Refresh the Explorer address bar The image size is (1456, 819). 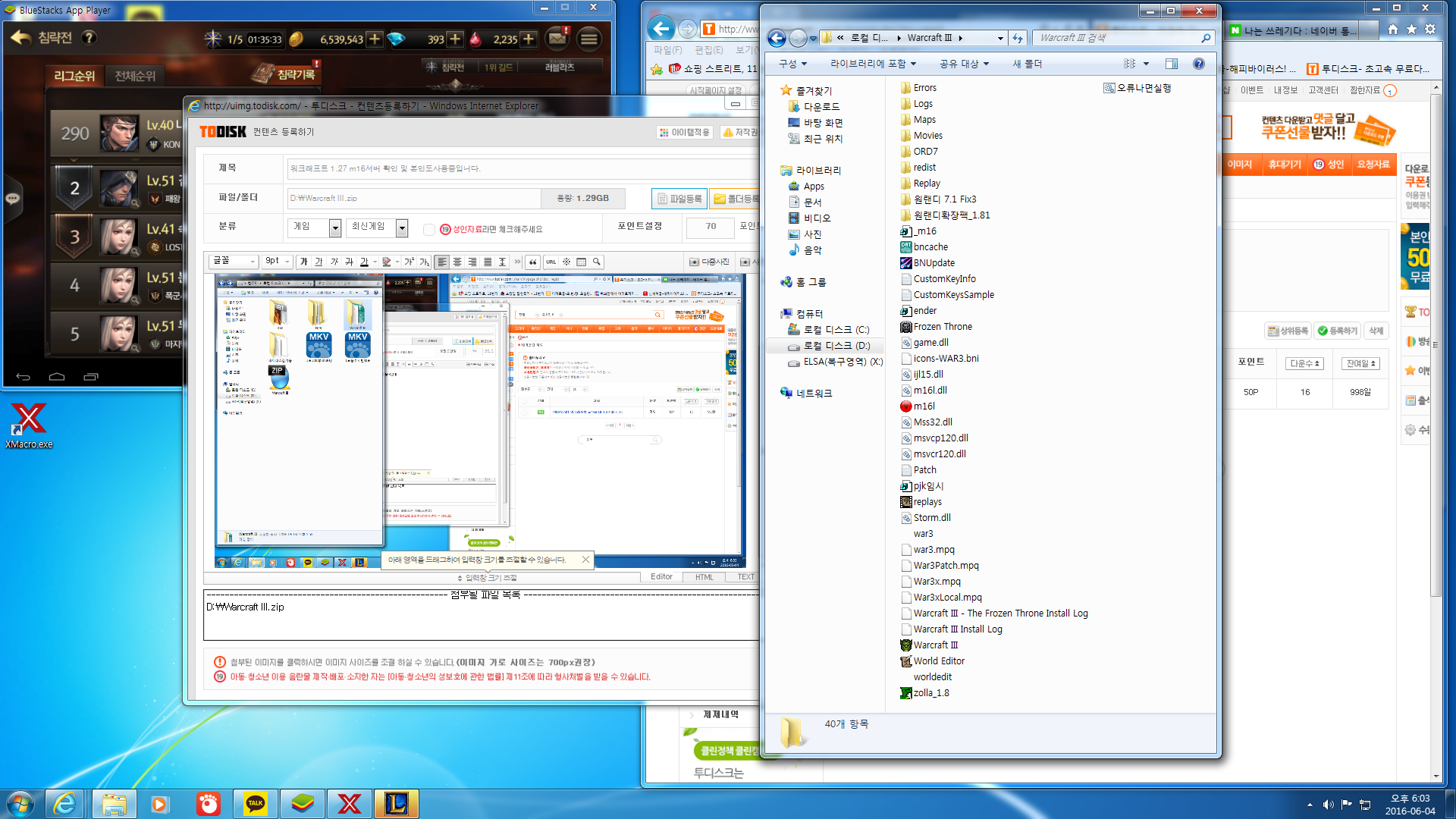tap(1018, 38)
